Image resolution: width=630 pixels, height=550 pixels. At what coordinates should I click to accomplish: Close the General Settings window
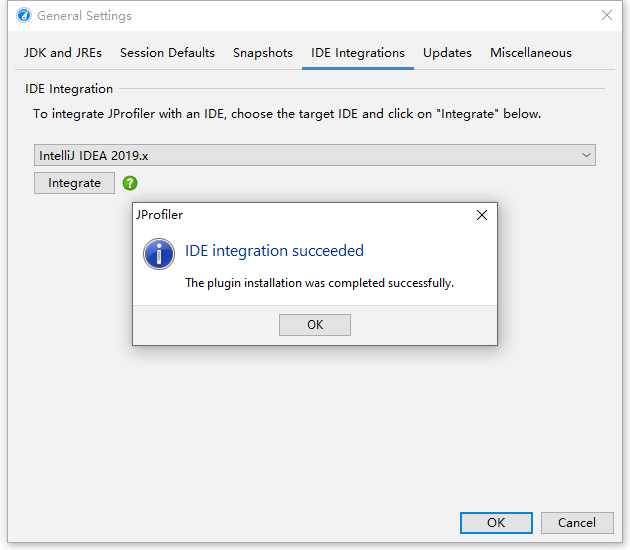[606, 16]
